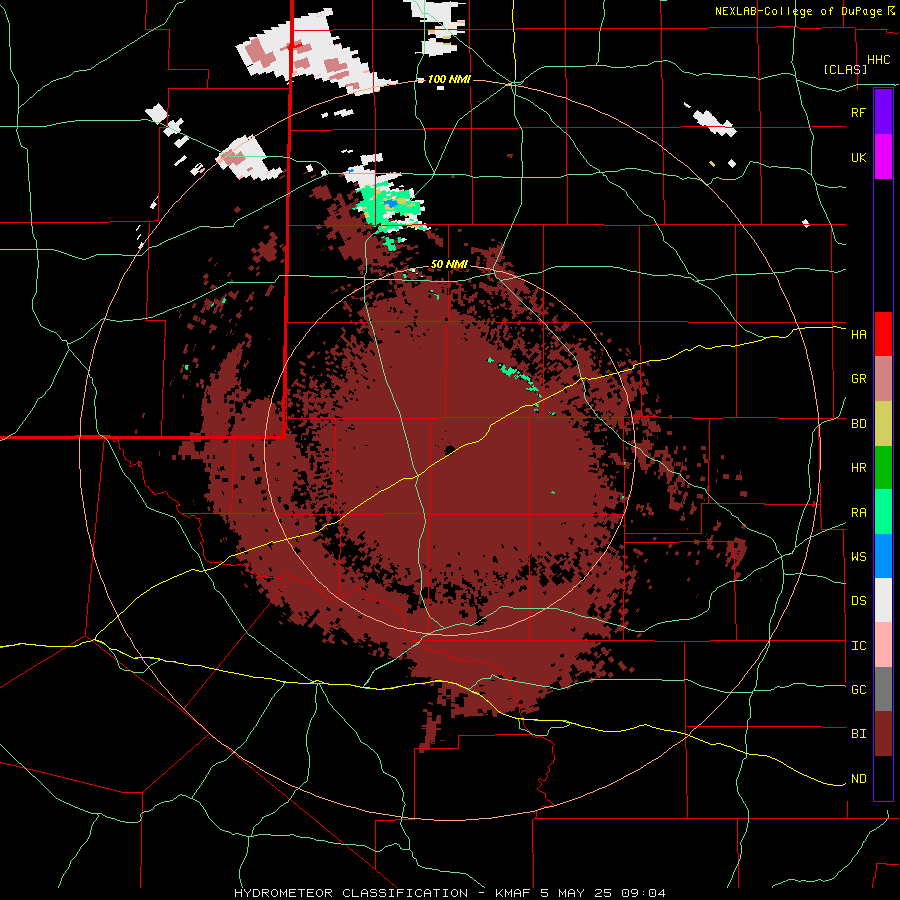Screen dimensions: 900x900
Task: Click the UK magenta legend color swatch
Action: coord(883,157)
